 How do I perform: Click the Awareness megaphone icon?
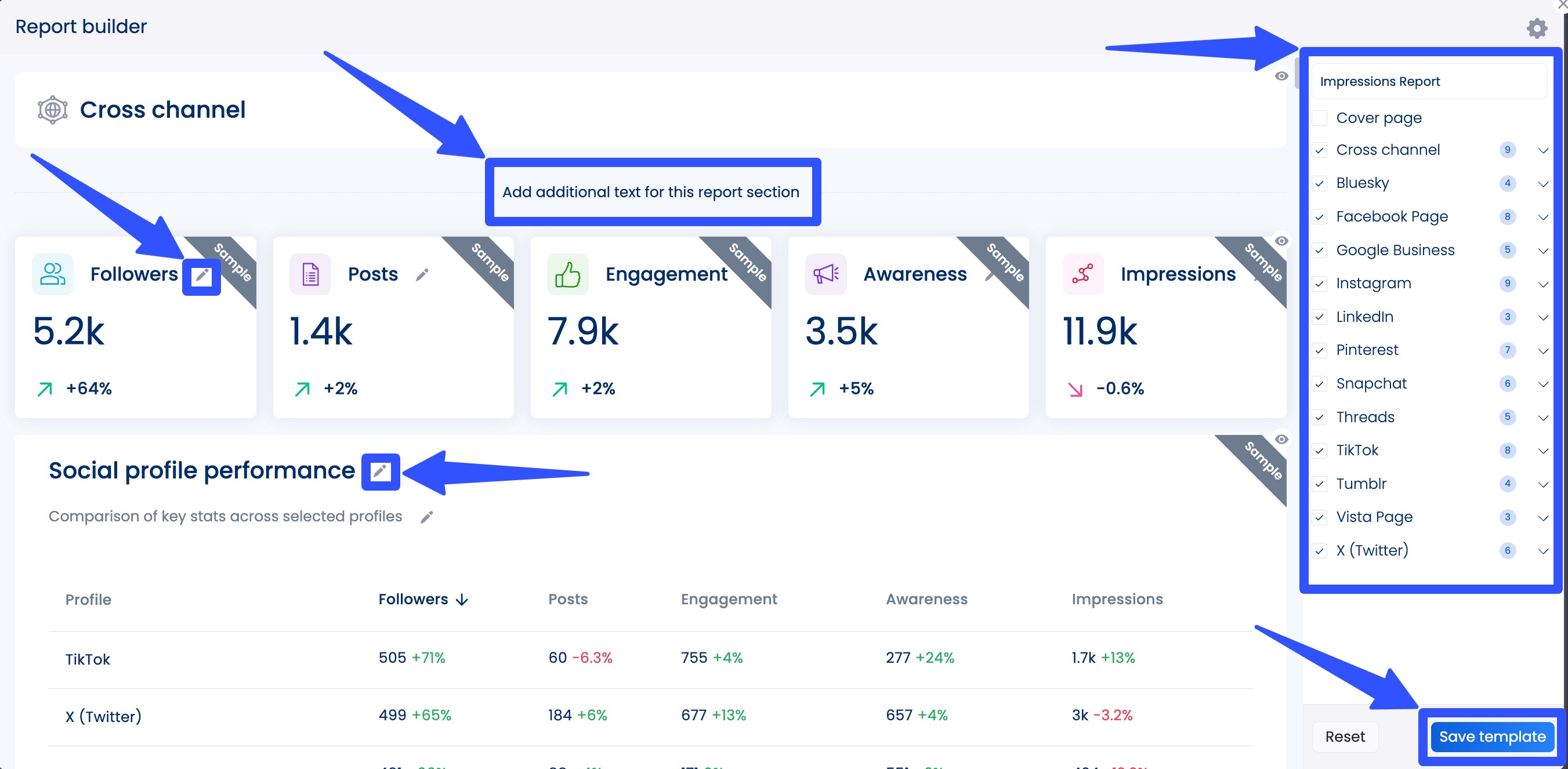click(x=826, y=274)
